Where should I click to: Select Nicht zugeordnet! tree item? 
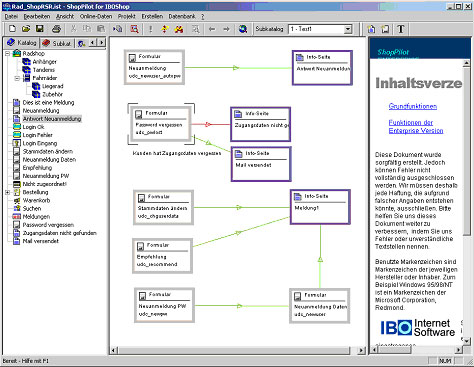pos(45,184)
